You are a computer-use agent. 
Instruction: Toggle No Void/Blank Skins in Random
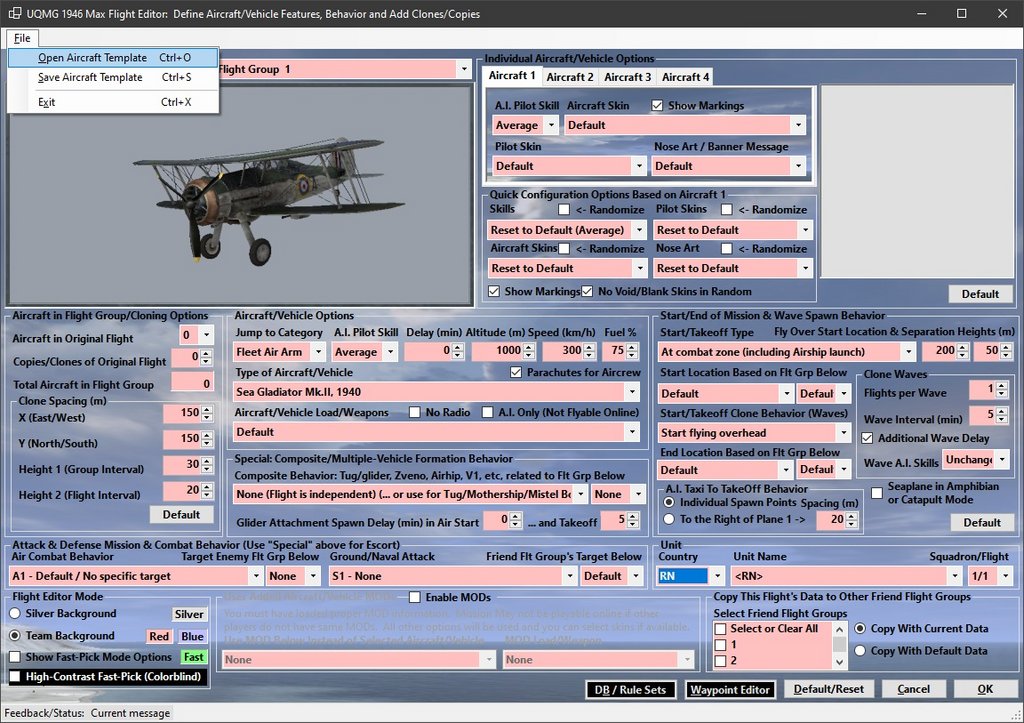(587, 291)
